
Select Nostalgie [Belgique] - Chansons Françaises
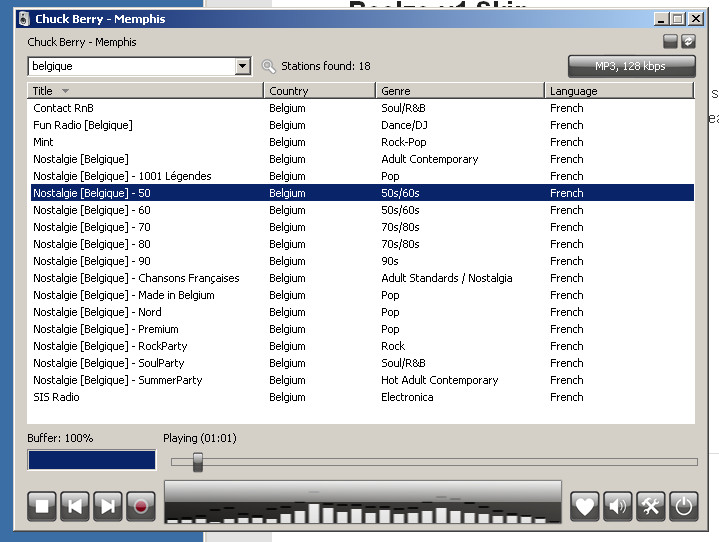point(362,278)
